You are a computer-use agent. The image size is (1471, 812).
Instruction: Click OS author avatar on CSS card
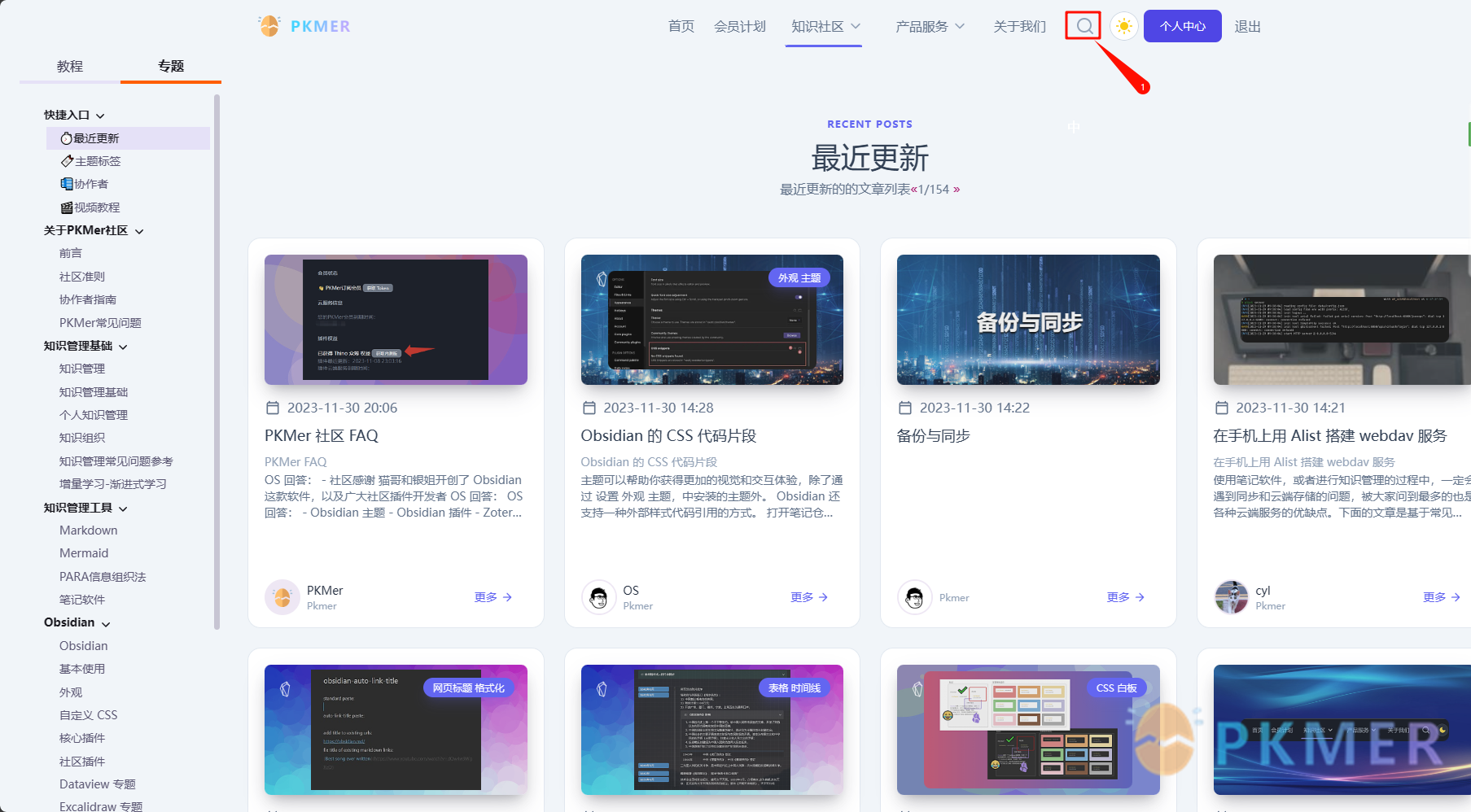598,597
